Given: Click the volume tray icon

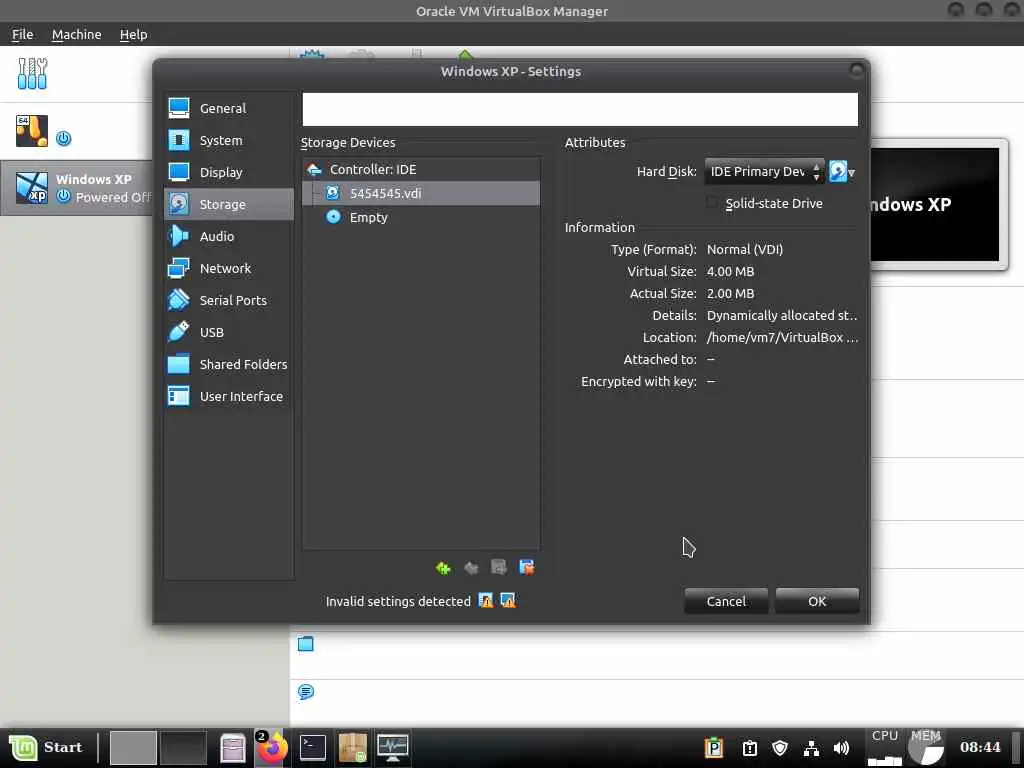Looking at the screenshot, I should 841,748.
